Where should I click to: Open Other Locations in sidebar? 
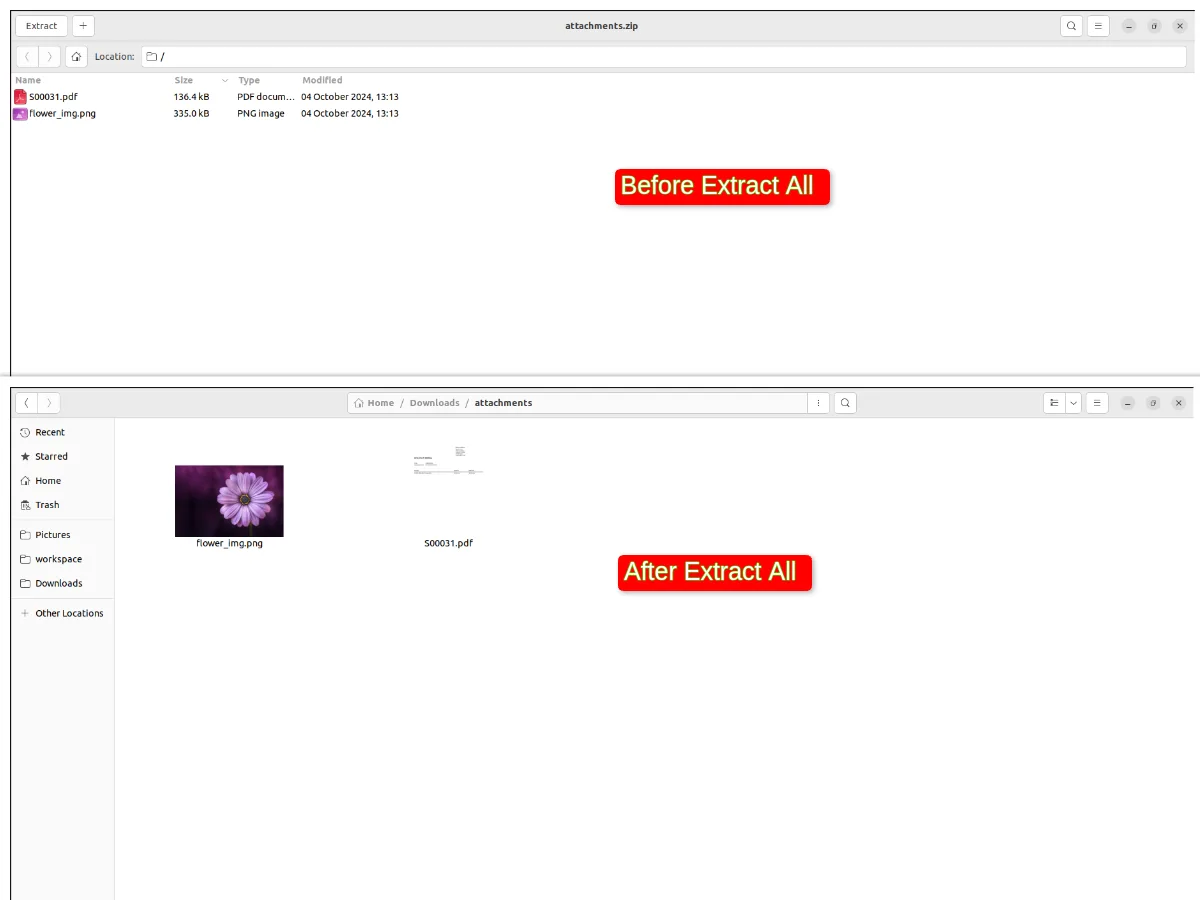(63, 613)
